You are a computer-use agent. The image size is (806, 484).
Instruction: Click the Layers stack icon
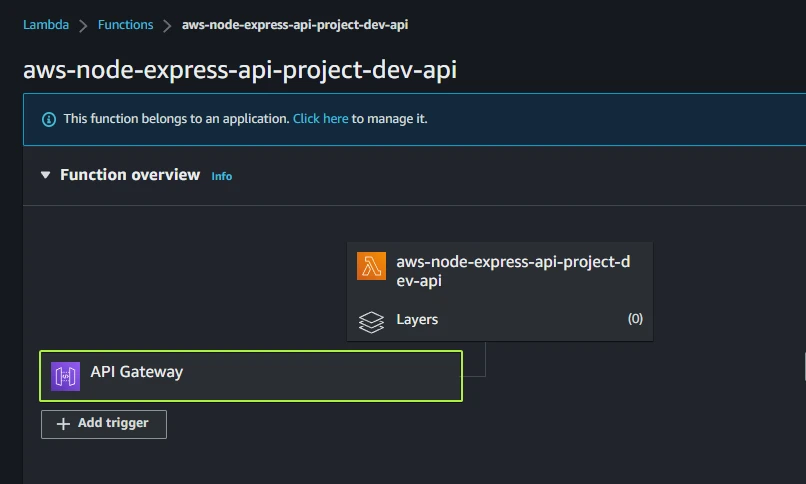click(x=371, y=321)
